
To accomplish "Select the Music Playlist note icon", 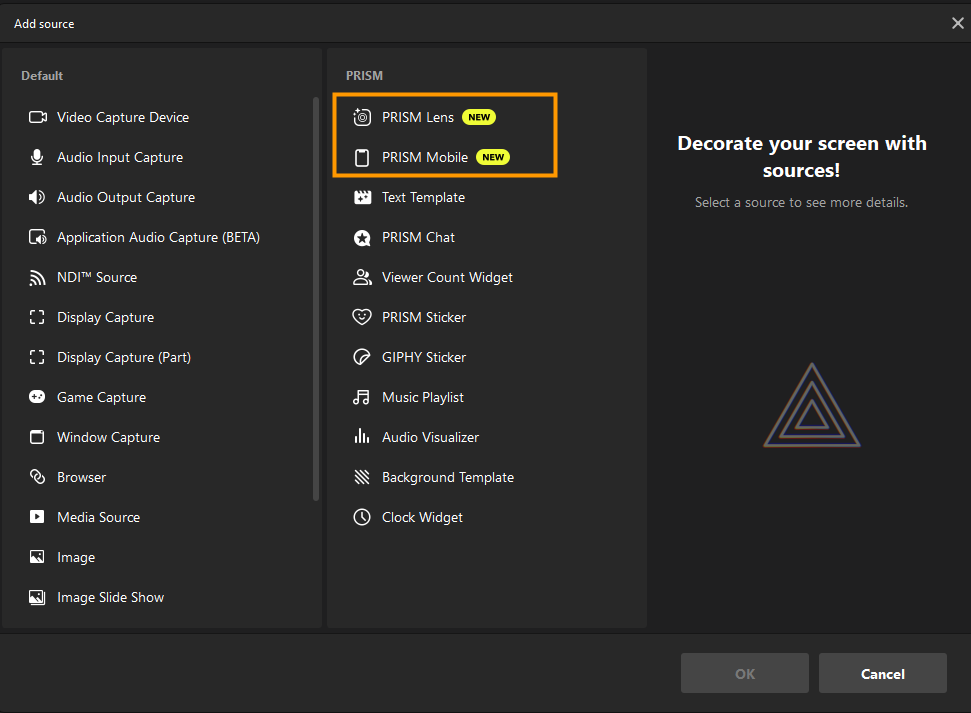I will [x=362, y=397].
